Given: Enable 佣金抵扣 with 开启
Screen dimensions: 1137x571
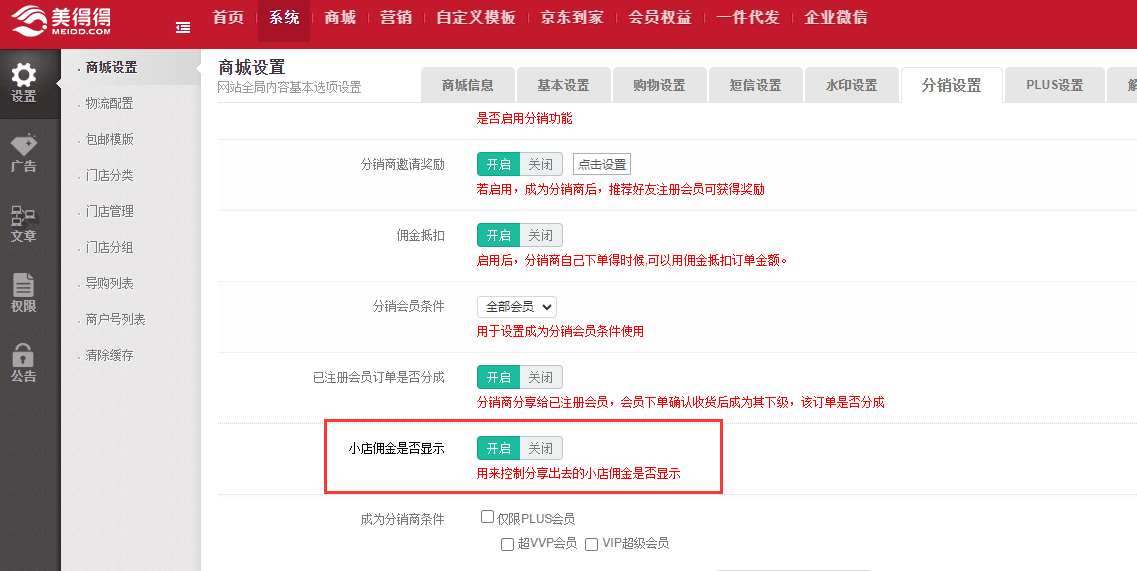Looking at the screenshot, I should pos(499,235).
